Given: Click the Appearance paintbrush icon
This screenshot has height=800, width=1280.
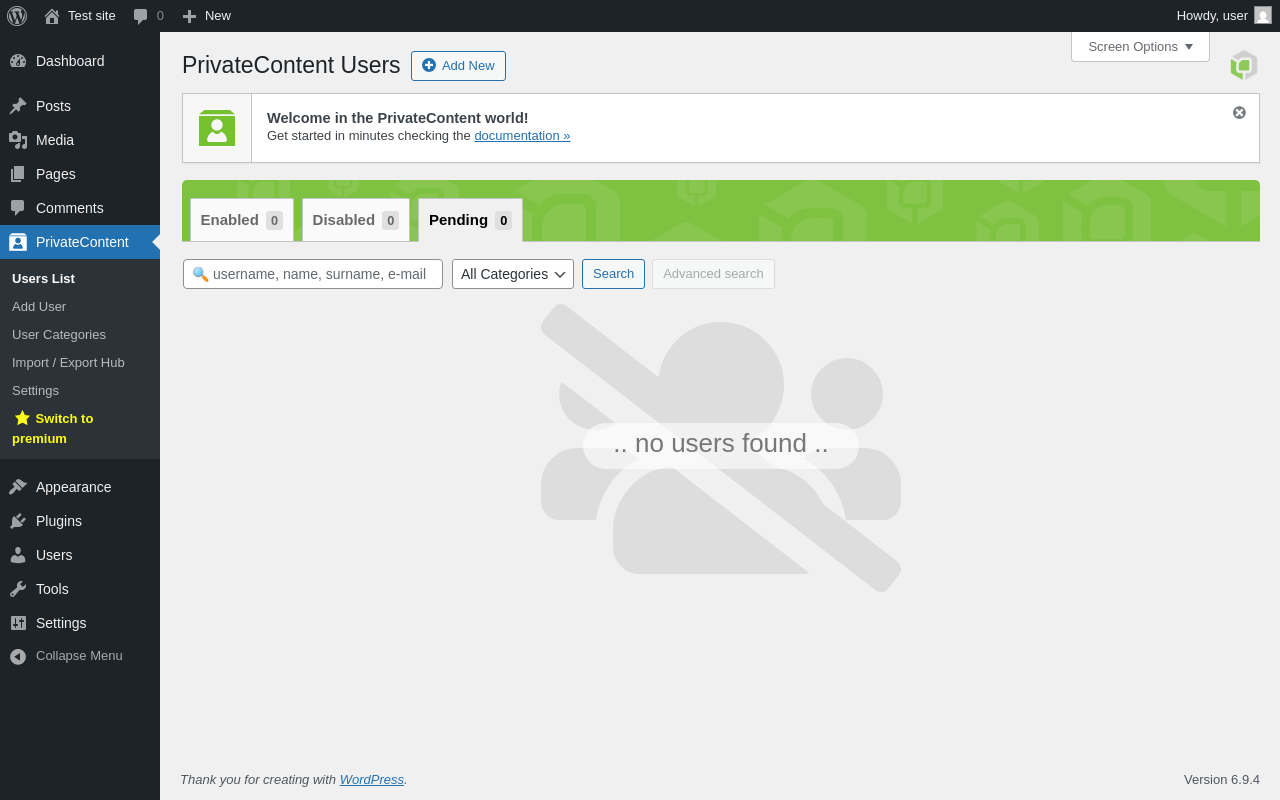Looking at the screenshot, I should (18, 487).
